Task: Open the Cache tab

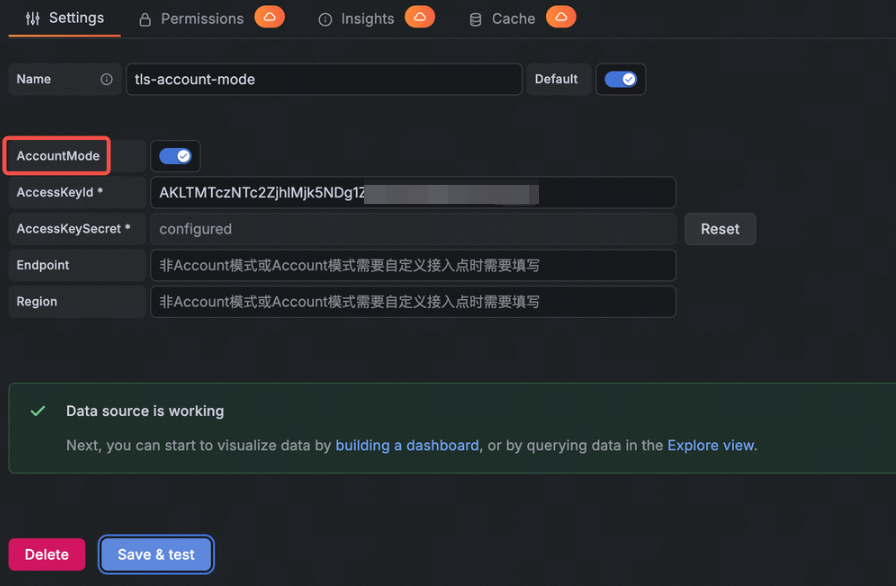Action: coord(513,19)
